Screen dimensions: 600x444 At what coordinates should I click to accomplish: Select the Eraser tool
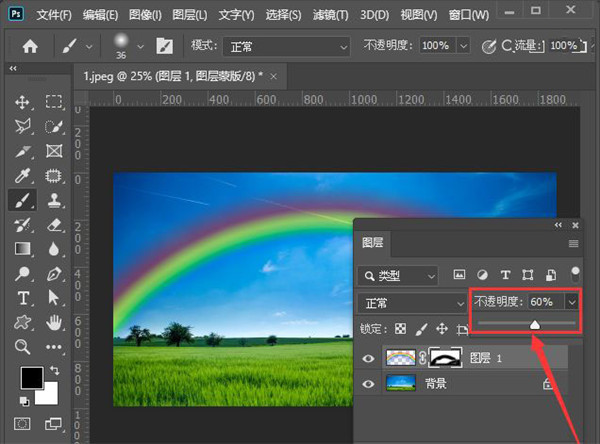point(54,225)
